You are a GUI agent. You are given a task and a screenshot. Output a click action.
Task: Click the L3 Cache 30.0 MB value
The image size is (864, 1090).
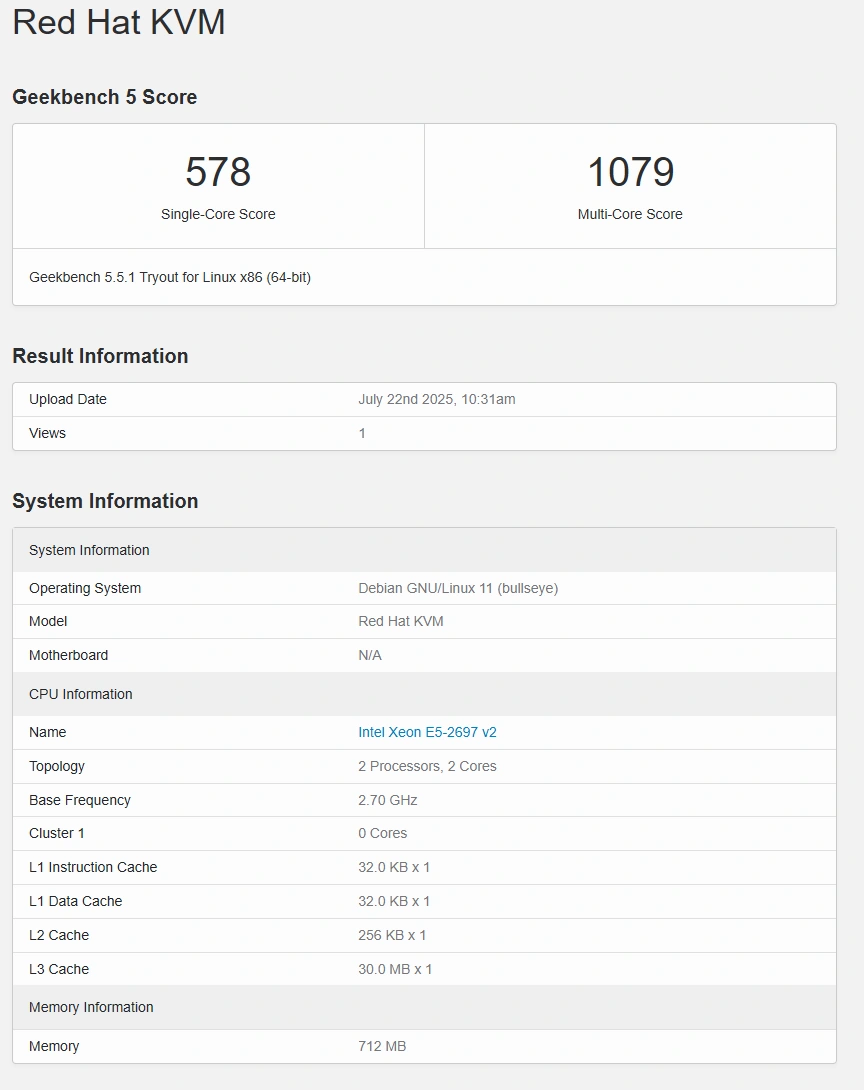(x=395, y=969)
